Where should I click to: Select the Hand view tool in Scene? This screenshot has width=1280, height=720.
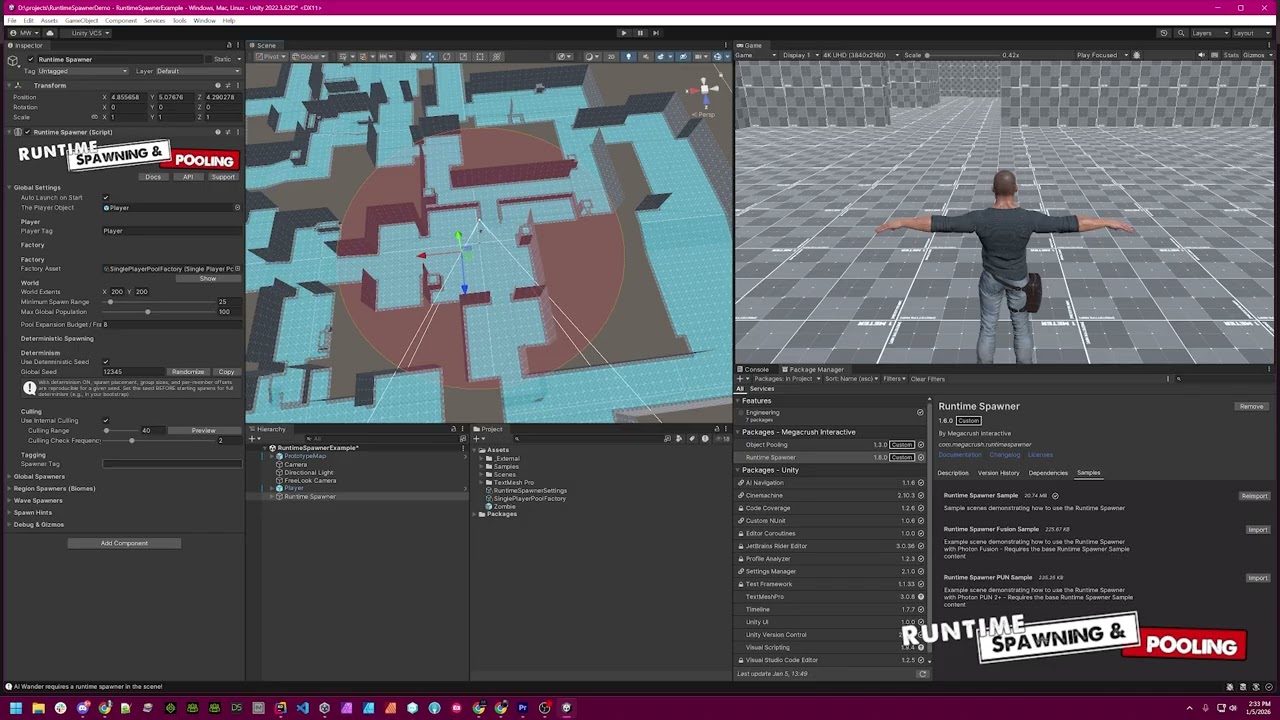click(x=413, y=56)
